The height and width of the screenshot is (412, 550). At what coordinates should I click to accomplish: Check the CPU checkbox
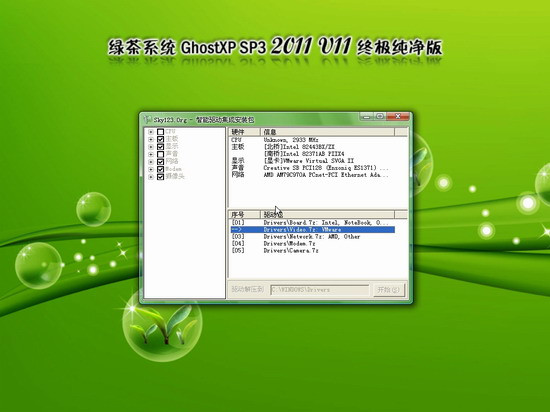point(160,132)
